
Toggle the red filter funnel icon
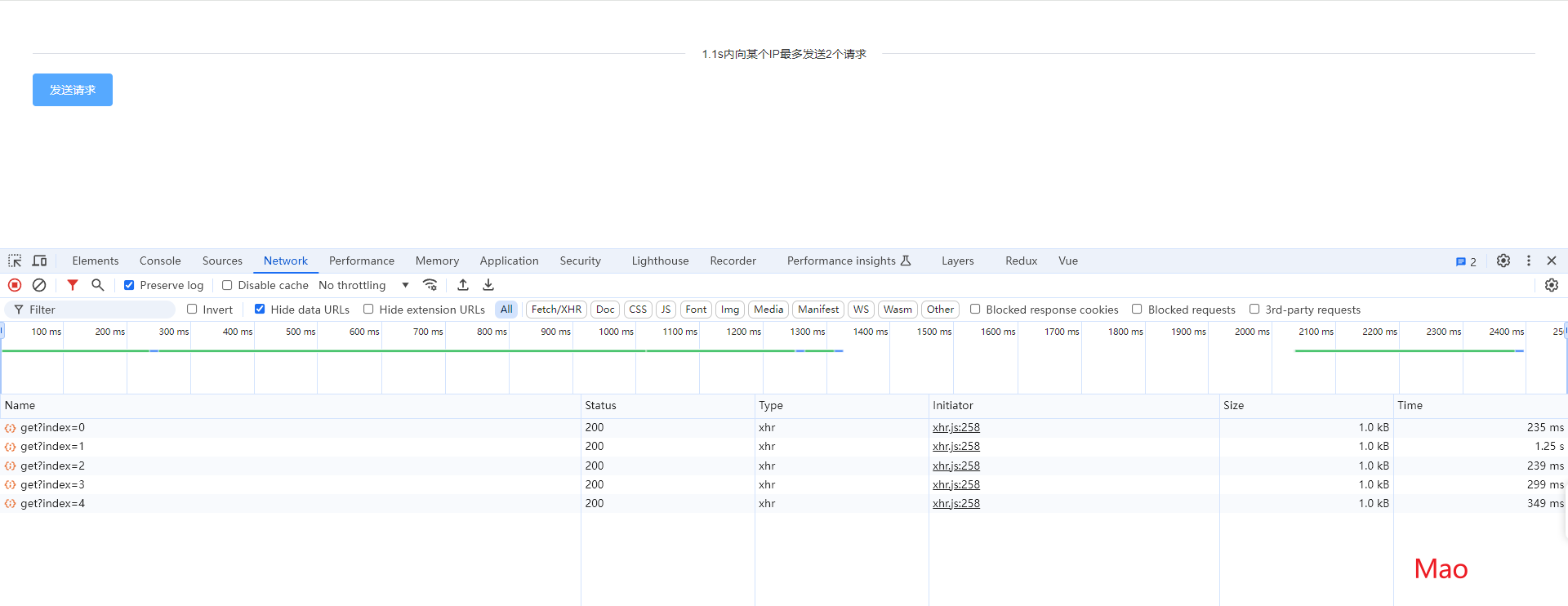(73, 285)
